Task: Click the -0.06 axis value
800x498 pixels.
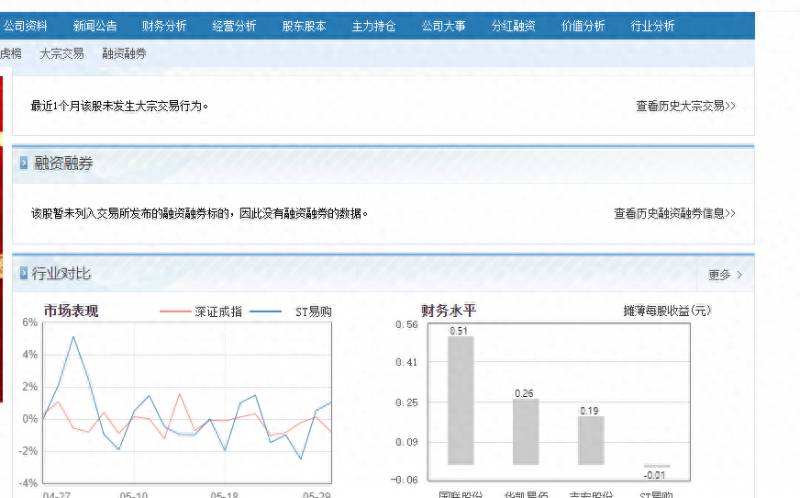Action: 405,480
